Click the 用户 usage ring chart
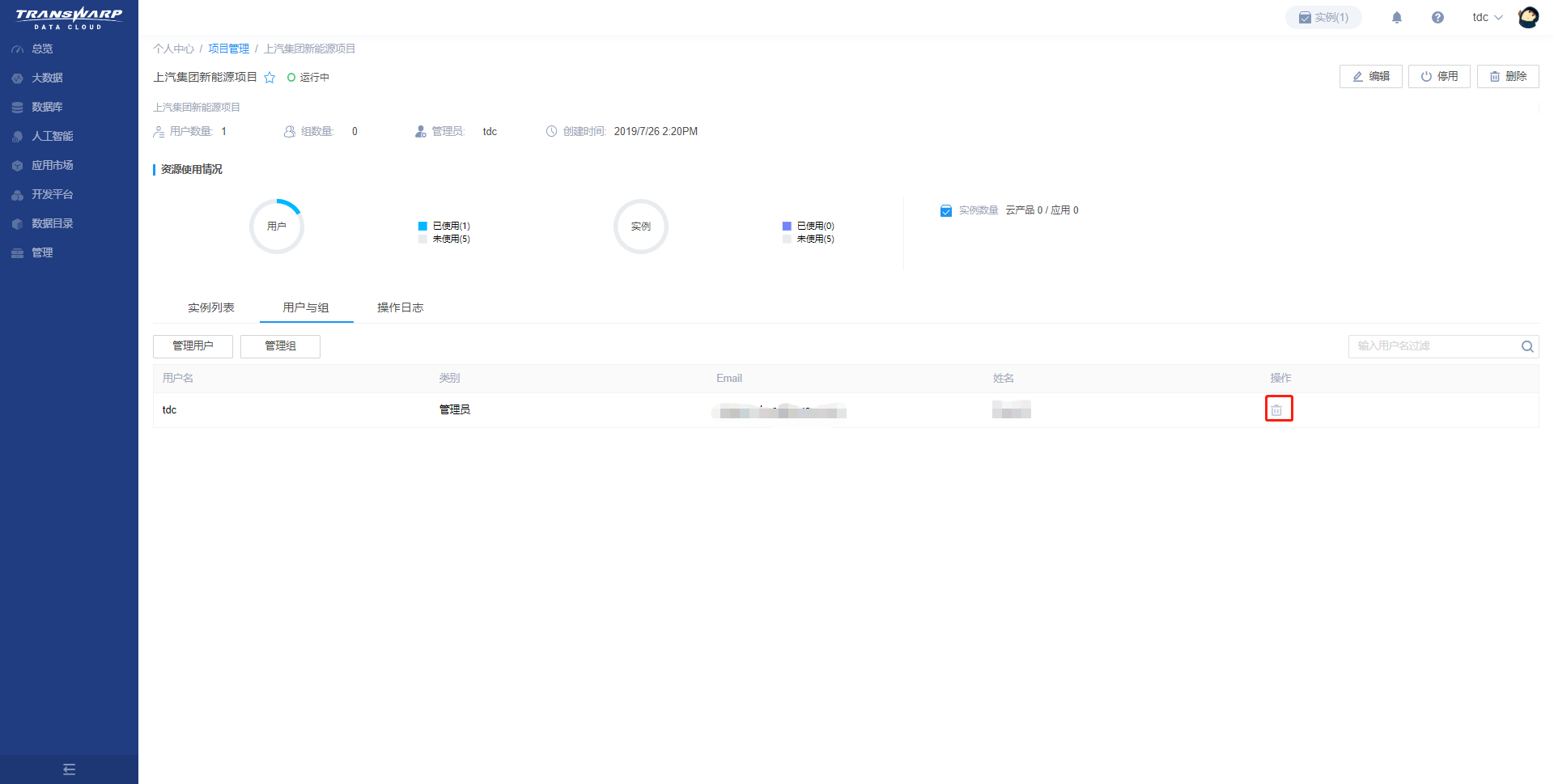 277,227
